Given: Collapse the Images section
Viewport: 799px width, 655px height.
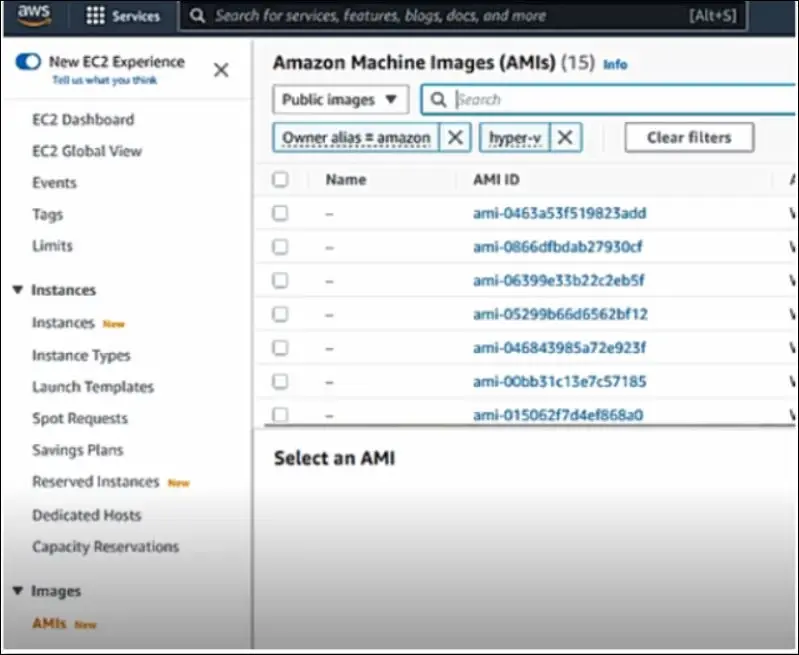Looking at the screenshot, I should click(18, 591).
